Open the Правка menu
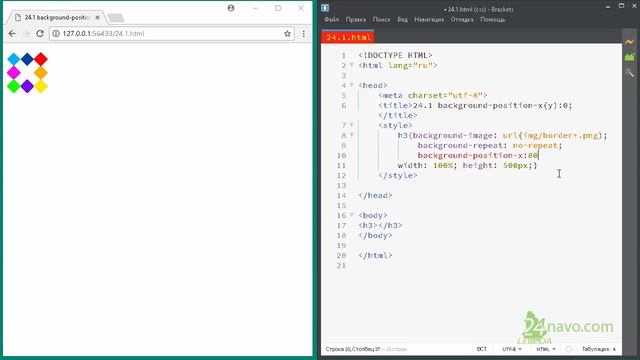 point(356,19)
